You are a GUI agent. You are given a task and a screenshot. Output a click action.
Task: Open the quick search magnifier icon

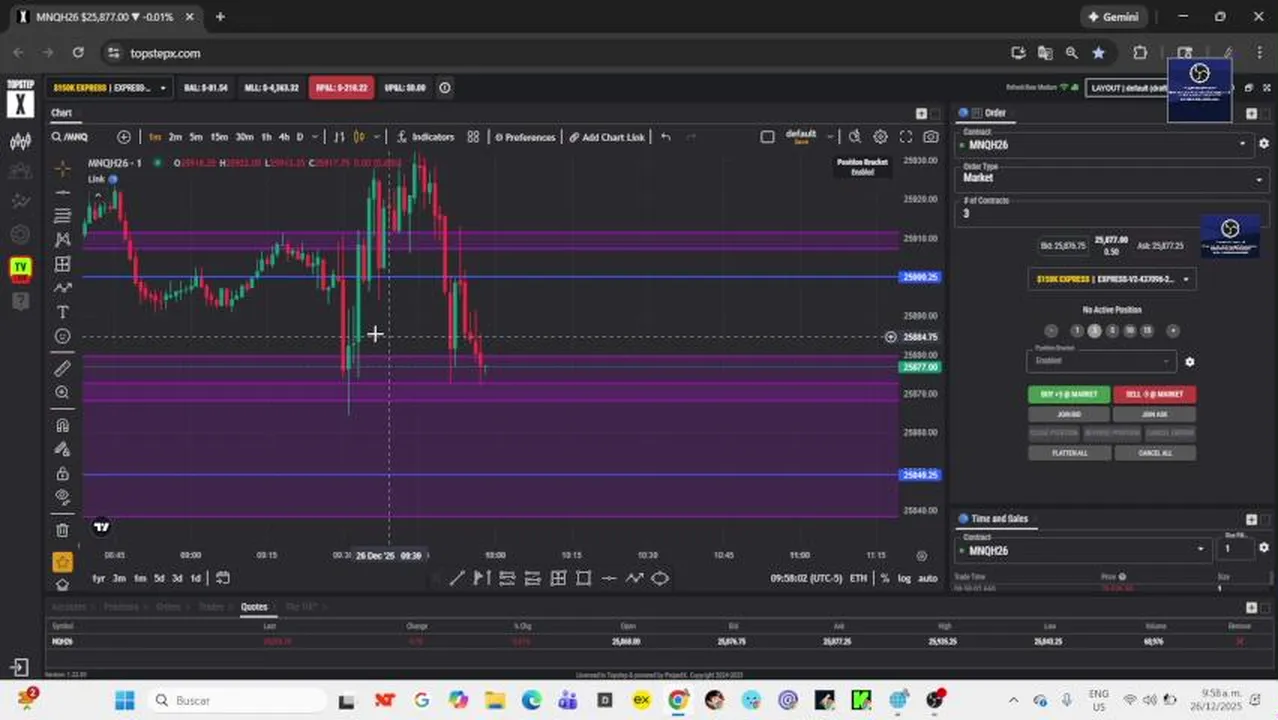click(x=855, y=137)
